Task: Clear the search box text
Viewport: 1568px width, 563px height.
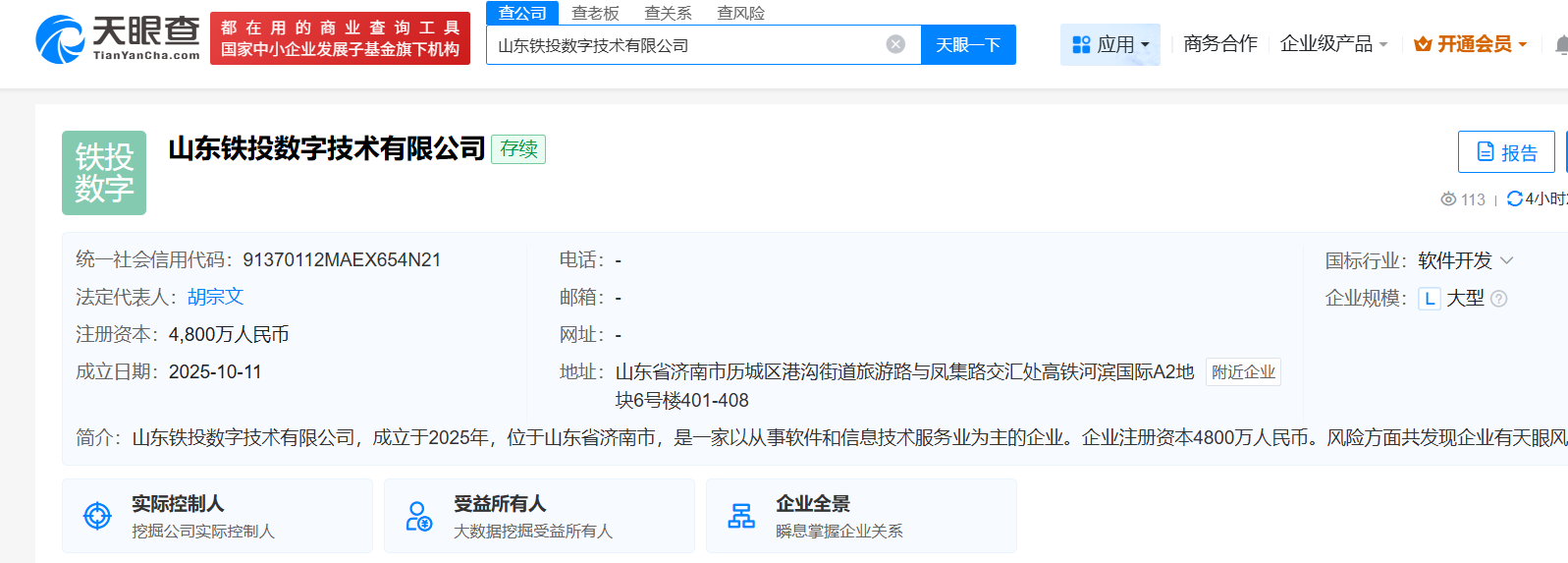Action: 894,44
